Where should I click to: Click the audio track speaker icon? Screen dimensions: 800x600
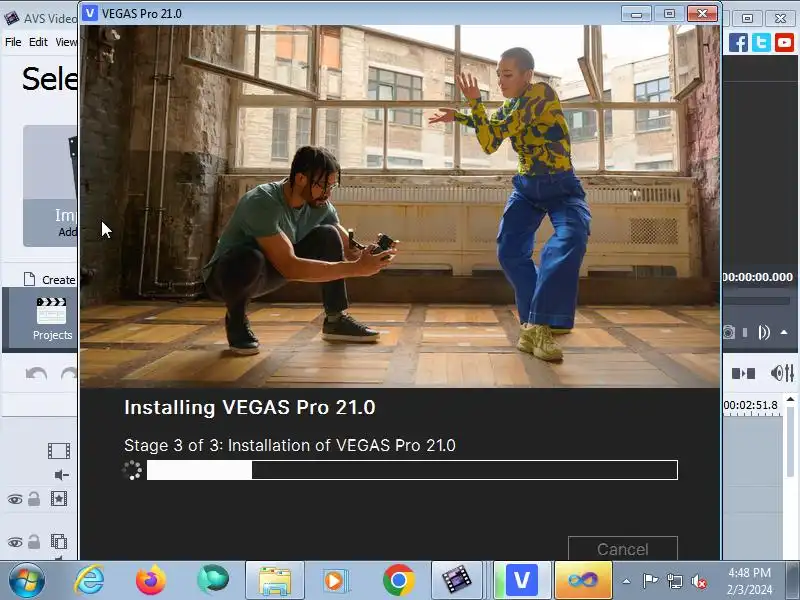point(62,475)
